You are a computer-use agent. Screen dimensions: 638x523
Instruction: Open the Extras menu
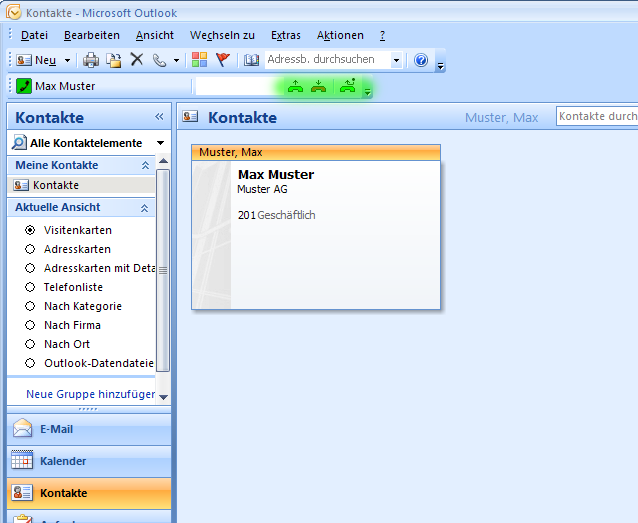pyautogui.click(x=286, y=35)
